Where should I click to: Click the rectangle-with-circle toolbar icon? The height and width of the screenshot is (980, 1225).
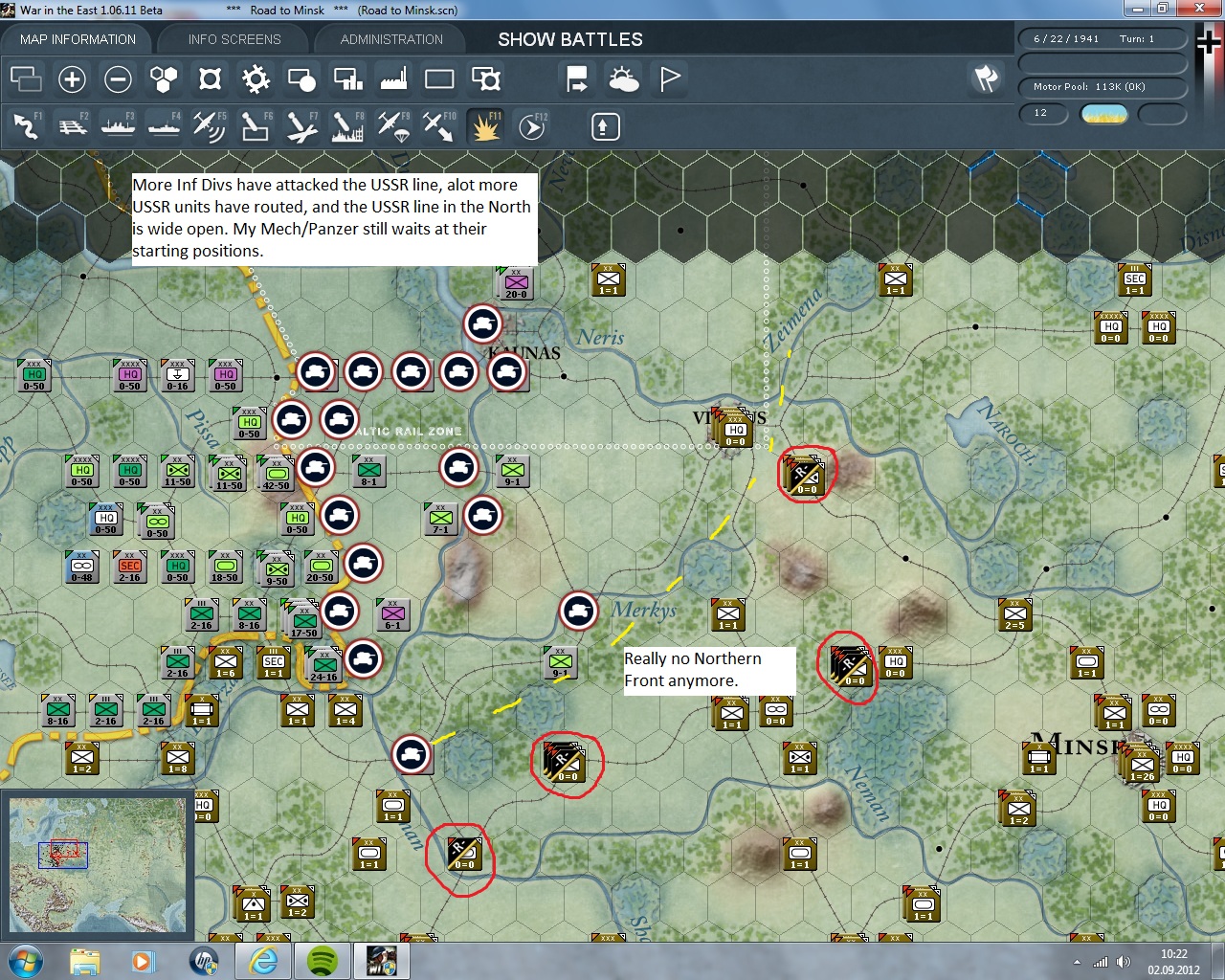[301, 78]
